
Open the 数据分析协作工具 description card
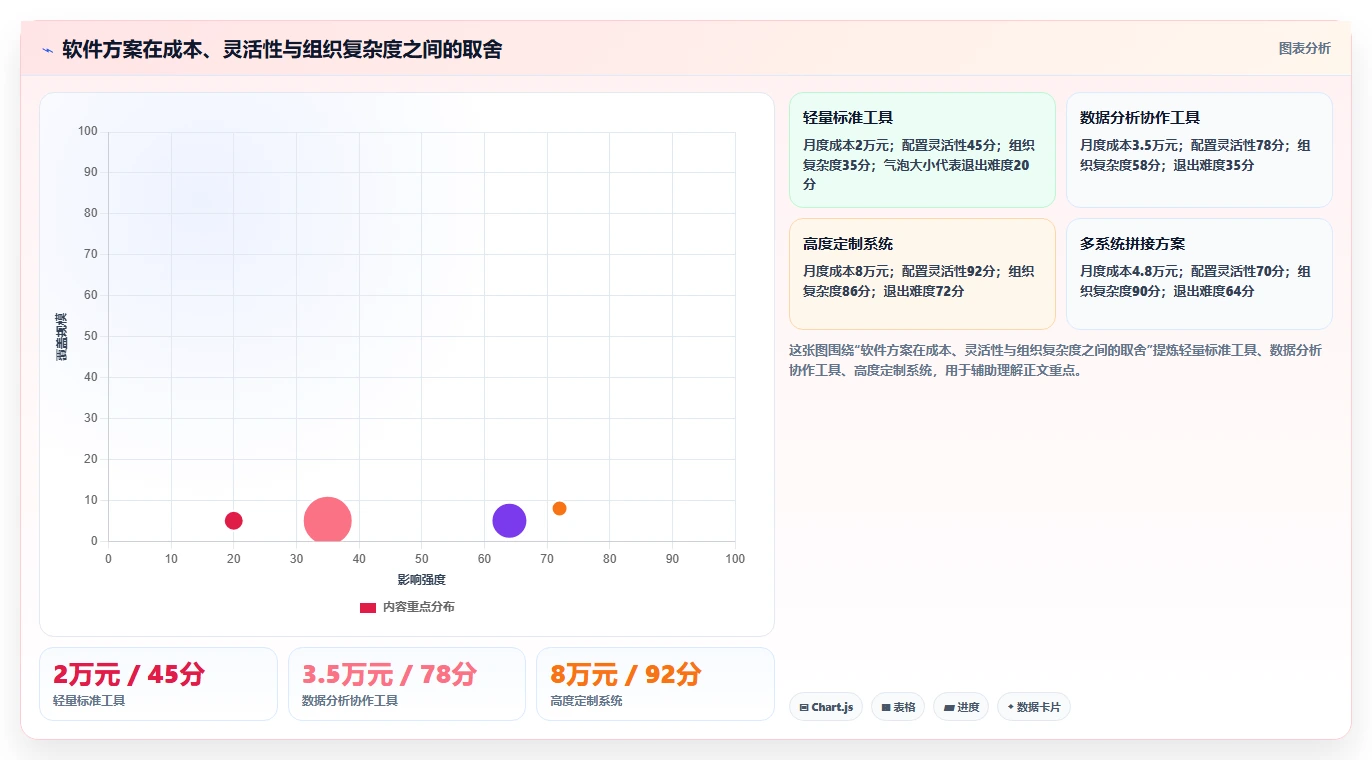pos(1199,150)
